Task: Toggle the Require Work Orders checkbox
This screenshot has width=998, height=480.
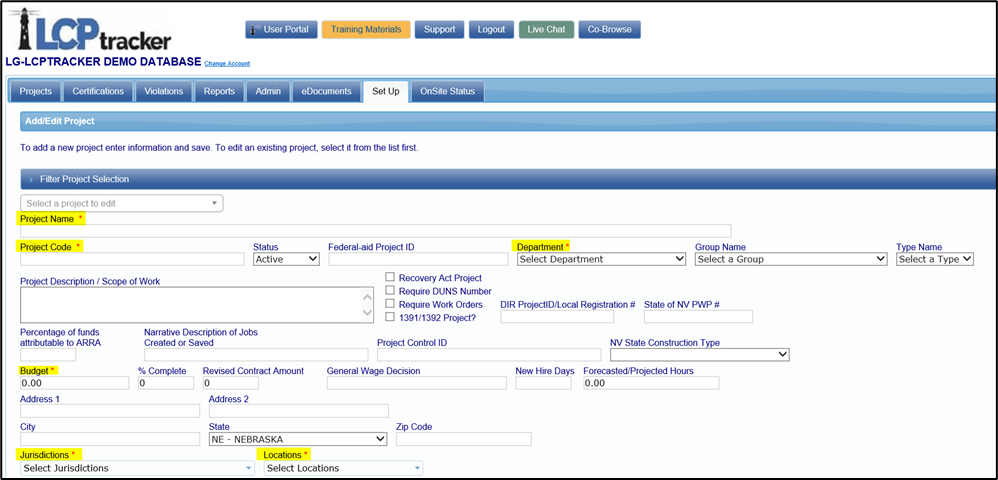Action: 390,304
